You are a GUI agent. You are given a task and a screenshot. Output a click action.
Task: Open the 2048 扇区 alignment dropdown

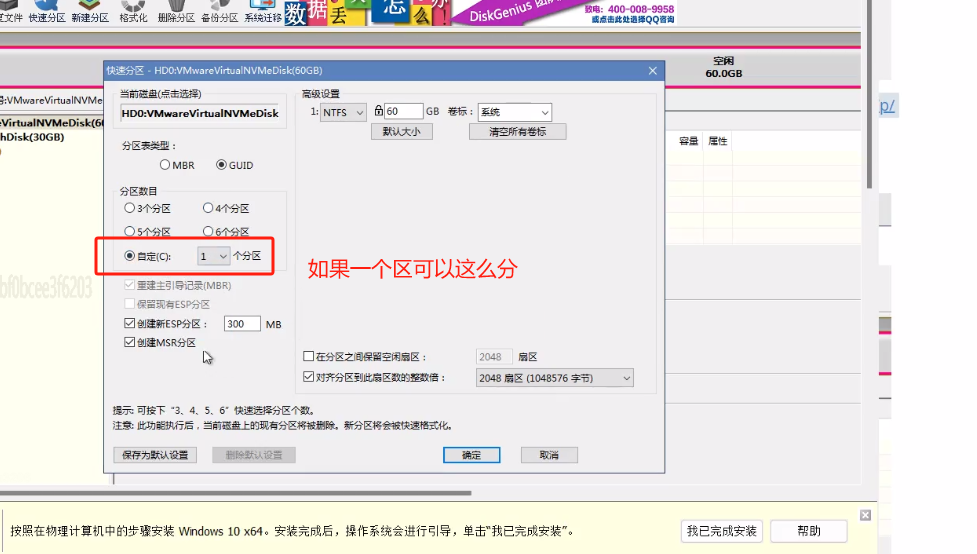pyautogui.click(x=555, y=378)
